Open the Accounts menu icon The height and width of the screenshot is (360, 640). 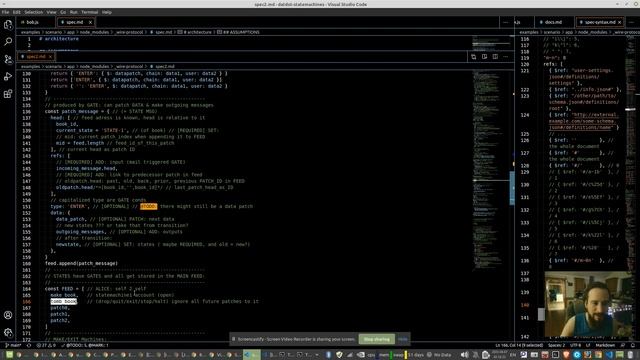tap(8, 315)
